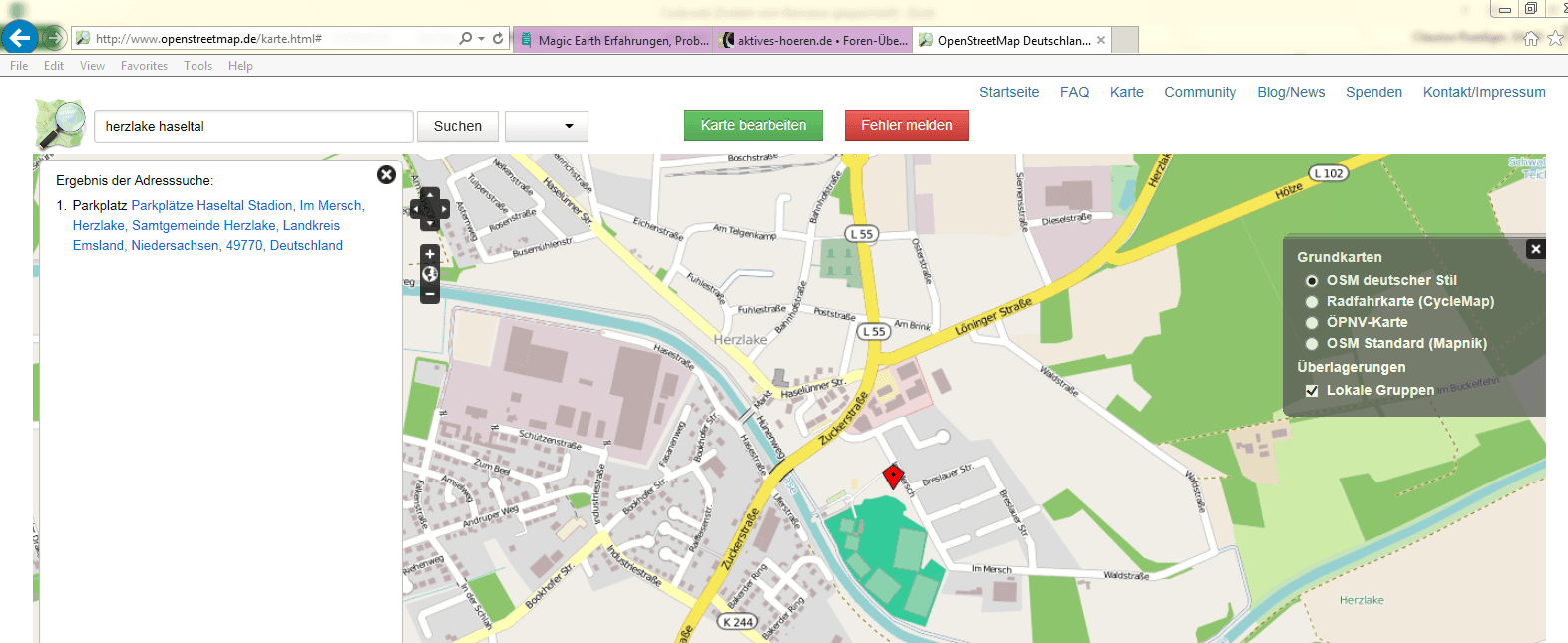Click the Suchen button
Viewport: 1568px width, 643px height.
(458, 126)
